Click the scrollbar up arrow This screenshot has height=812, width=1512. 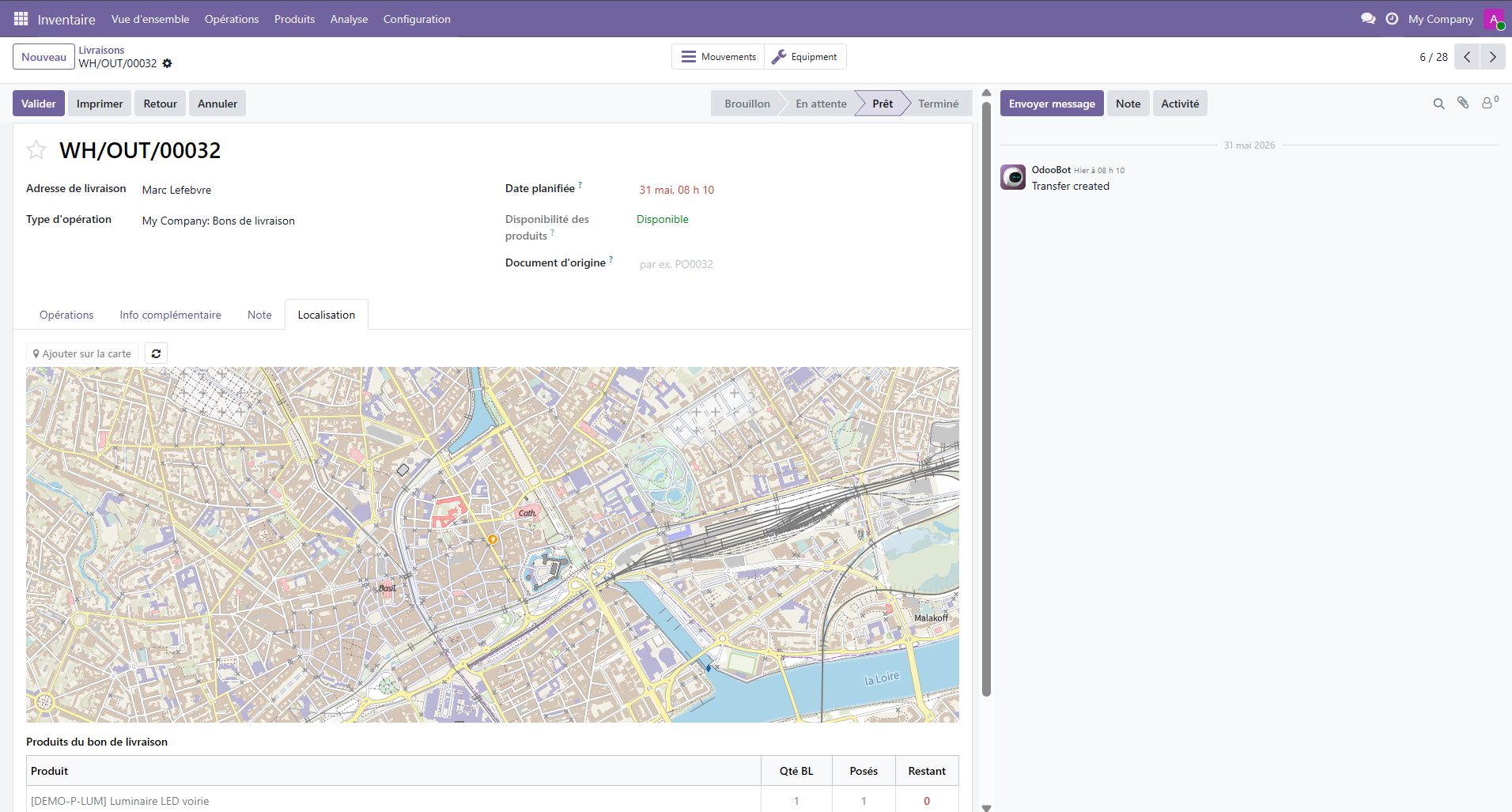tap(986, 93)
